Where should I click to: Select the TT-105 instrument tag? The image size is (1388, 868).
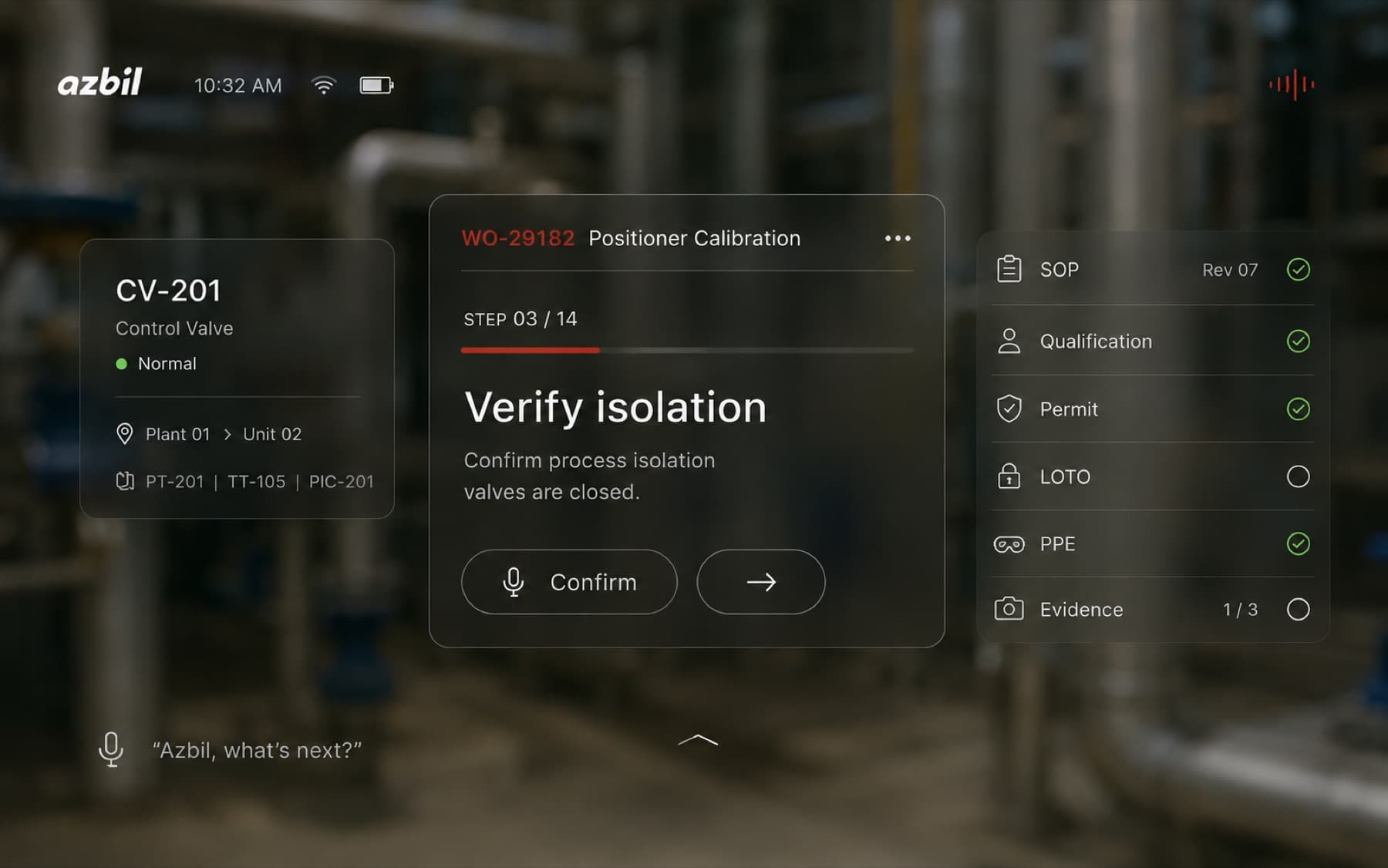click(x=256, y=482)
